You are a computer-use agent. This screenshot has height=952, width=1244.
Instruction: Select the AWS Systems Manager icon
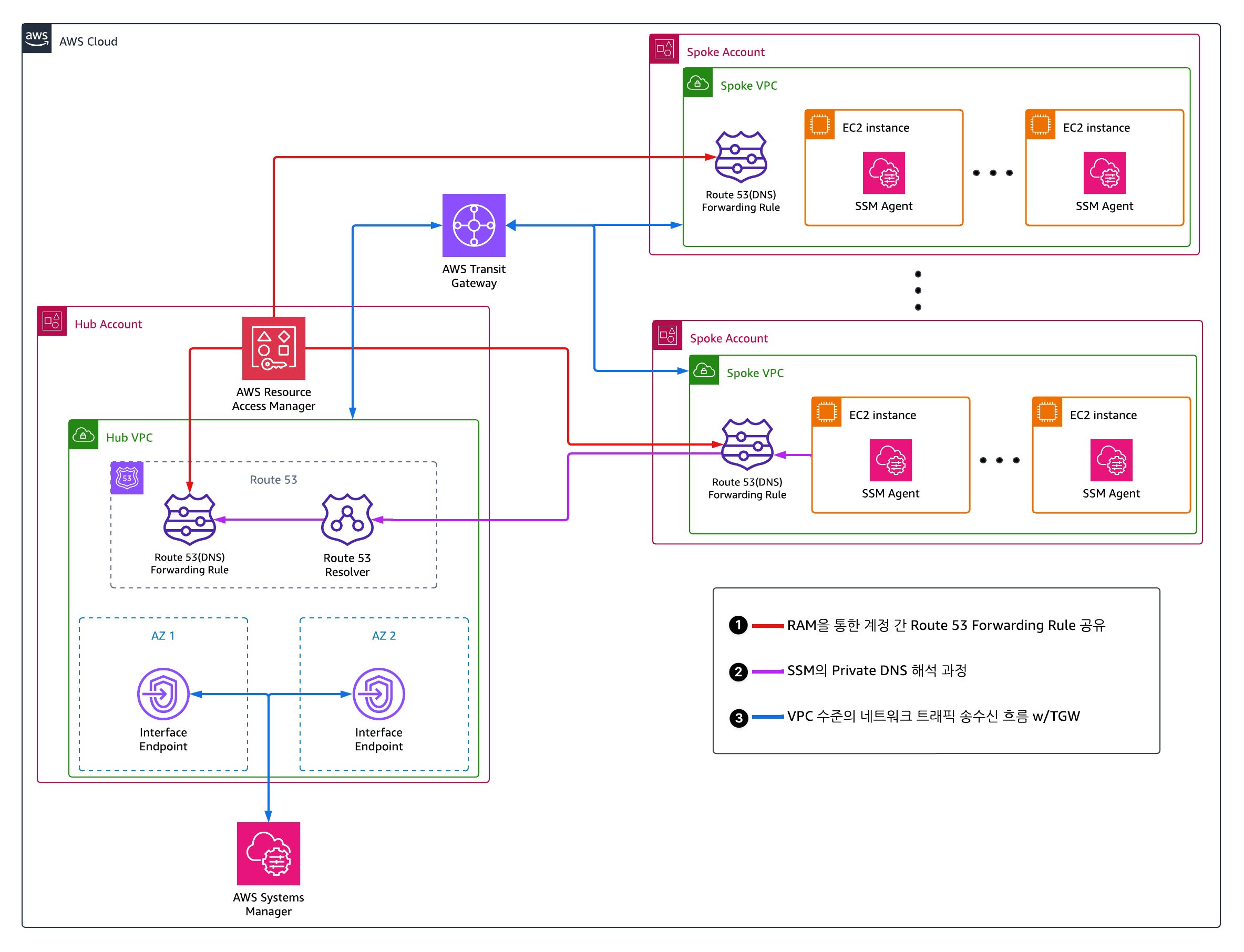[x=269, y=853]
